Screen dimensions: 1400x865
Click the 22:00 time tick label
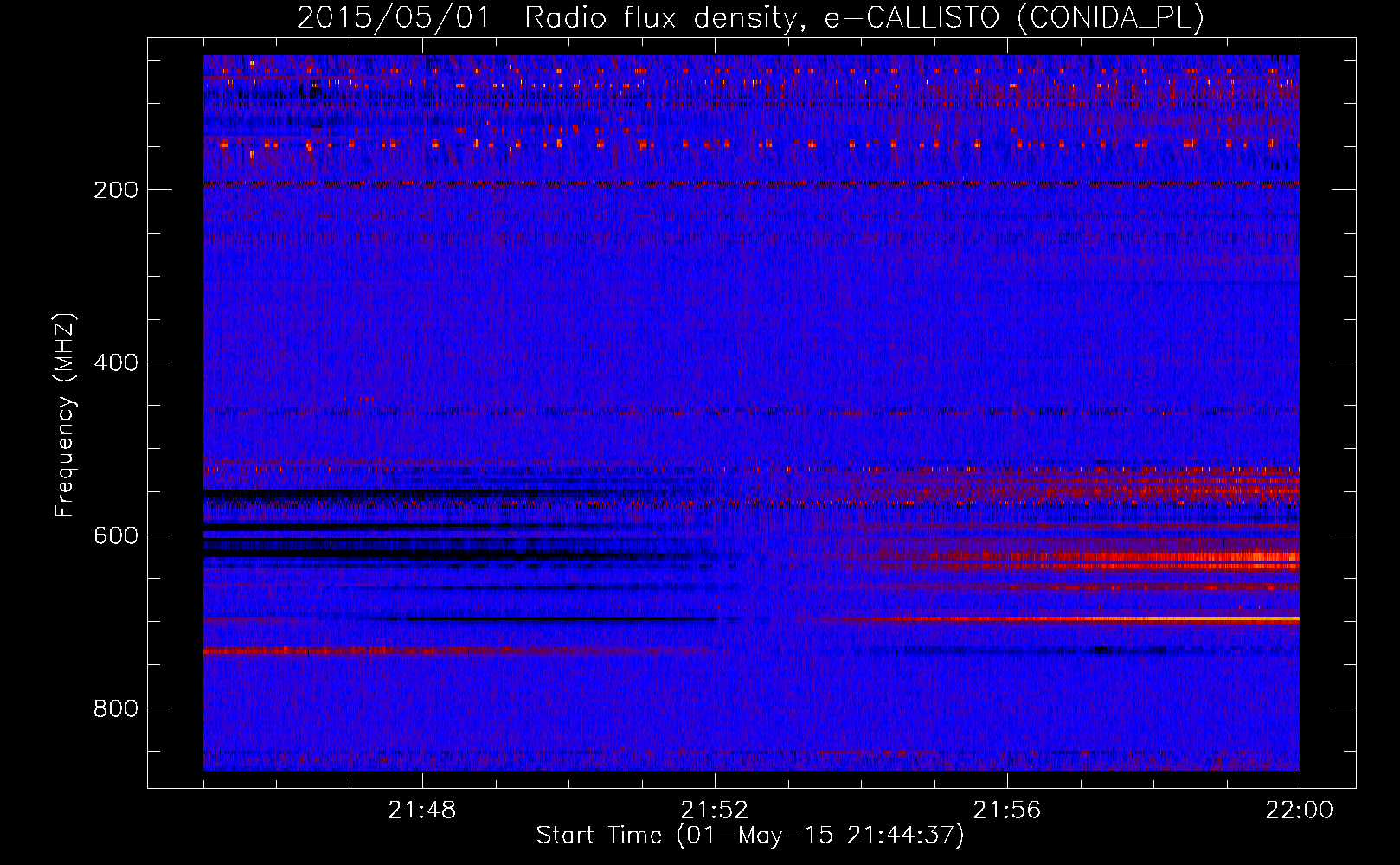[1300, 811]
